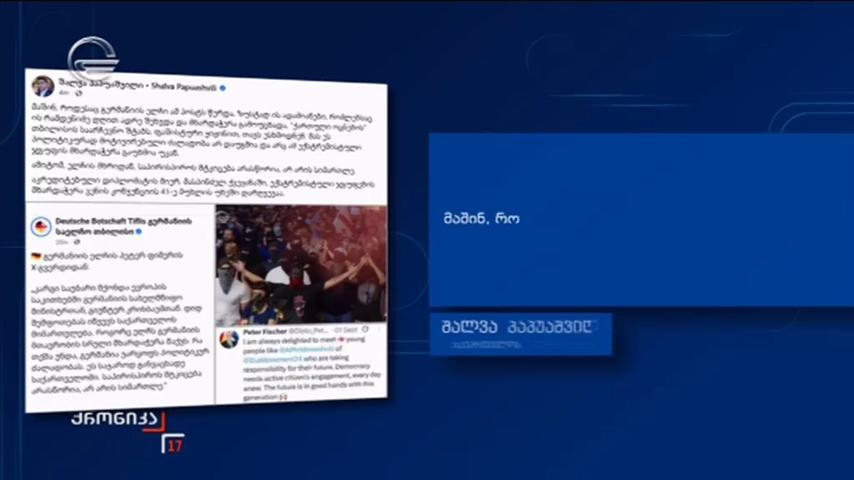Click verified badge next to Deutsche Botschaft Tiflis
The width and height of the screenshot is (854, 480).
pos(138,232)
